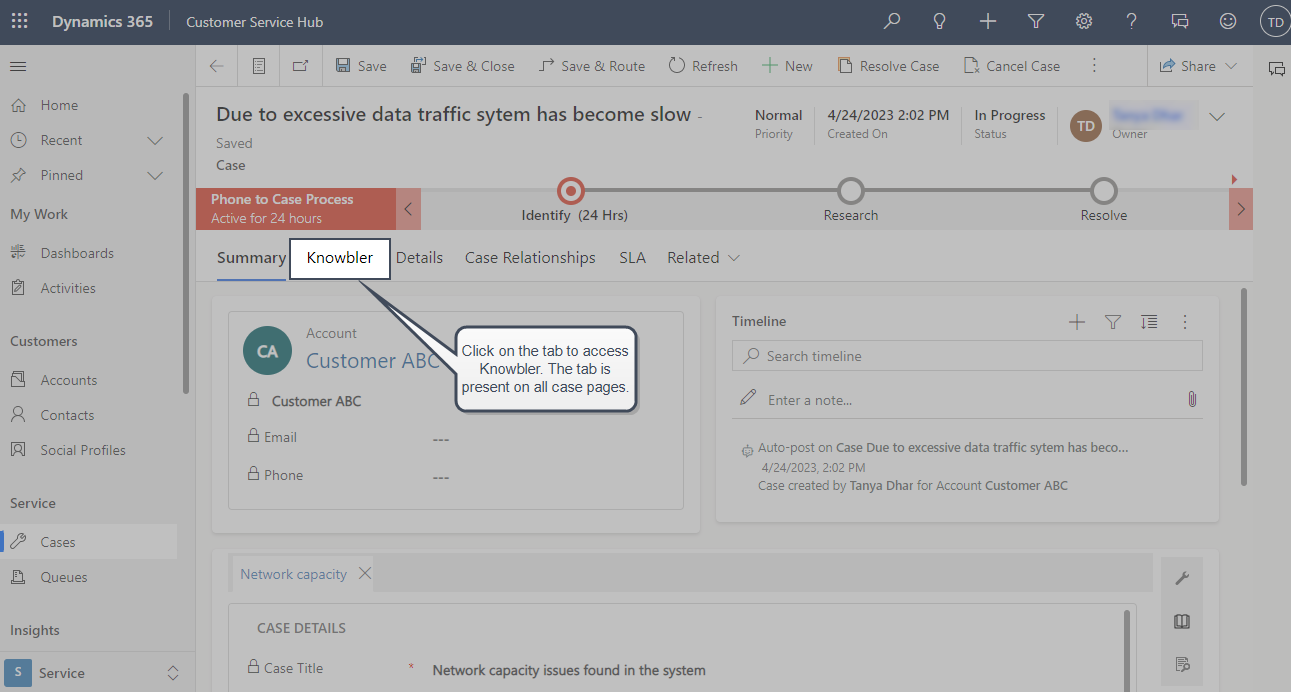1291x692 pixels.
Task: Go back using the back arrow
Action: click(x=216, y=66)
